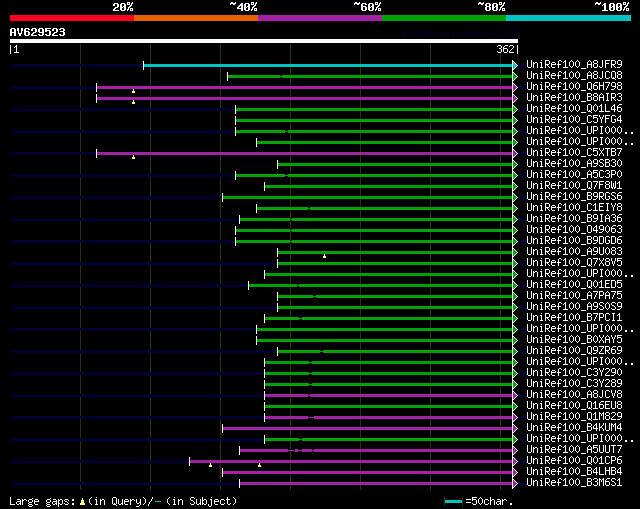Open hit UniRef100_B8AIR3
Image resolution: width=640 pixels, height=509 pixels.
[x=574, y=98]
